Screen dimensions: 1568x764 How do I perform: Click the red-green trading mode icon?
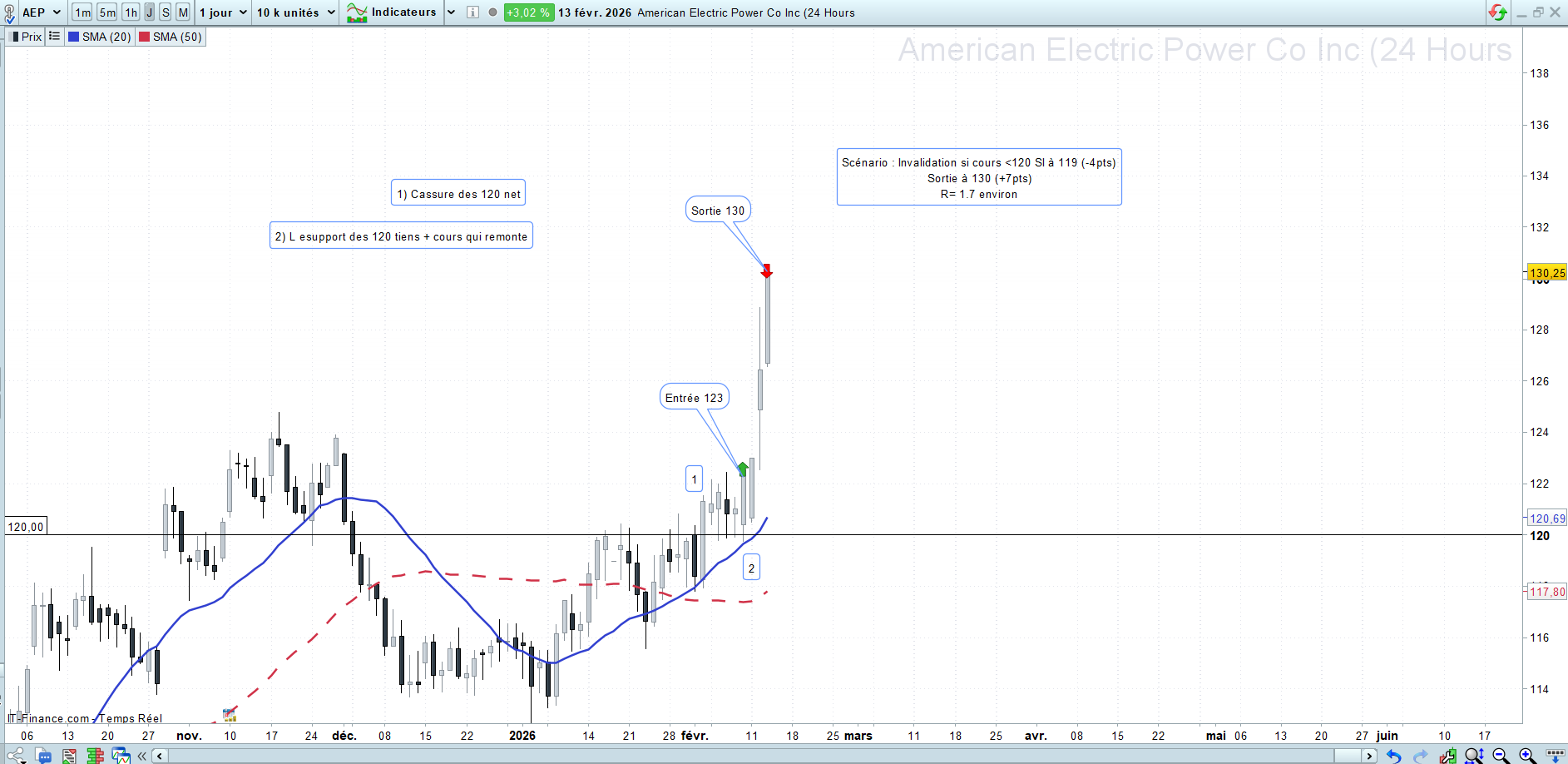point(1497,12)
